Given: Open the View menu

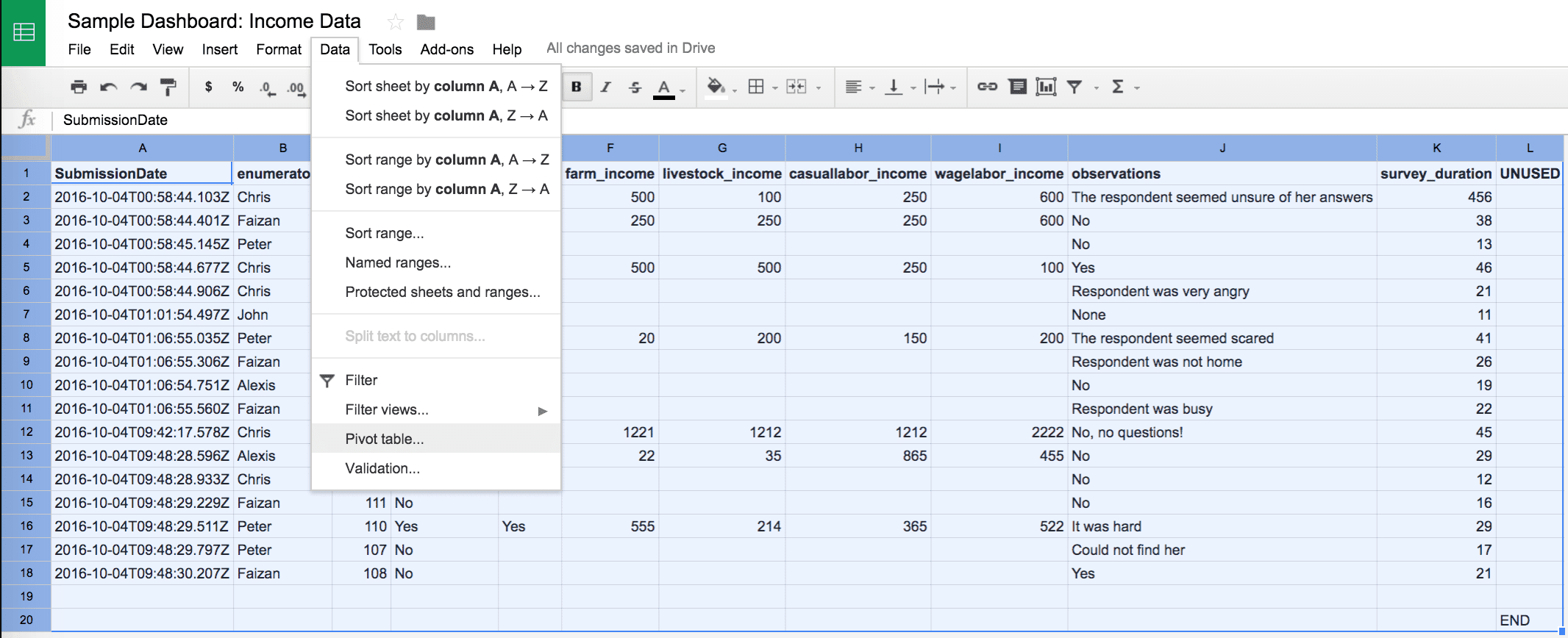Looking at the screenshot, I should (x=168, y=49).
